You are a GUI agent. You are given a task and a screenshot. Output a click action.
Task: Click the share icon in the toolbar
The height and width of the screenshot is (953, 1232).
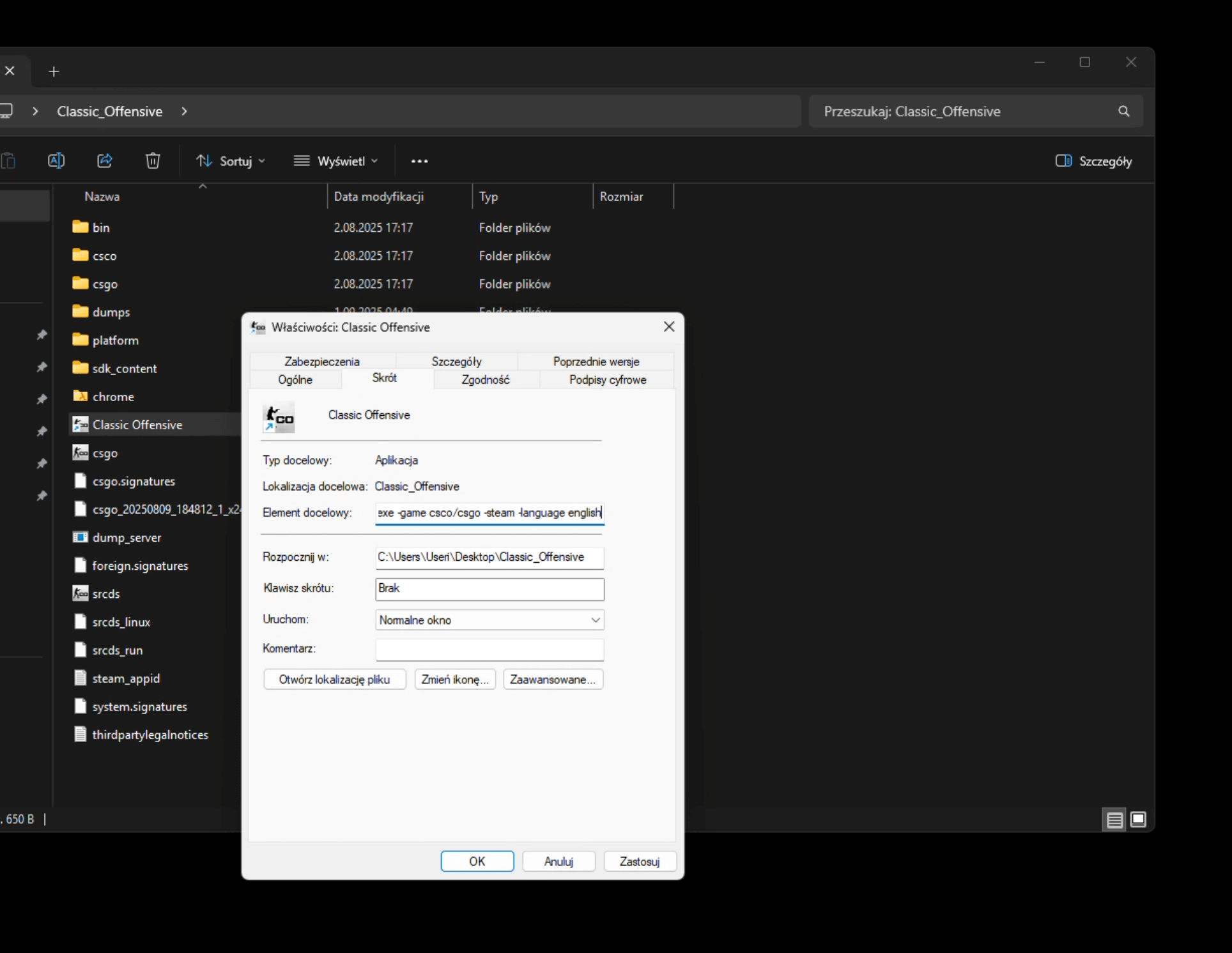point(105,161)
